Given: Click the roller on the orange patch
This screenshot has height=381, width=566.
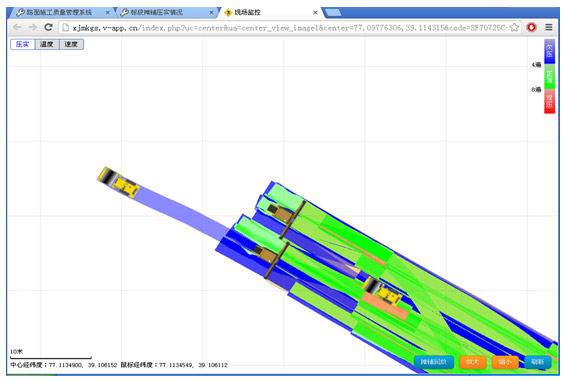Looking at the screenshot, I should point(383,291).
